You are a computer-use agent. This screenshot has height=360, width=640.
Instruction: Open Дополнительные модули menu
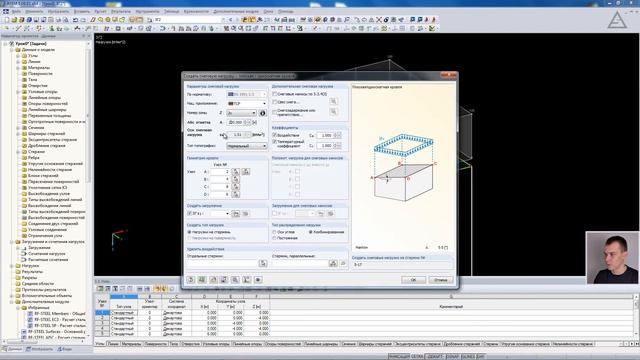[236, 11]
